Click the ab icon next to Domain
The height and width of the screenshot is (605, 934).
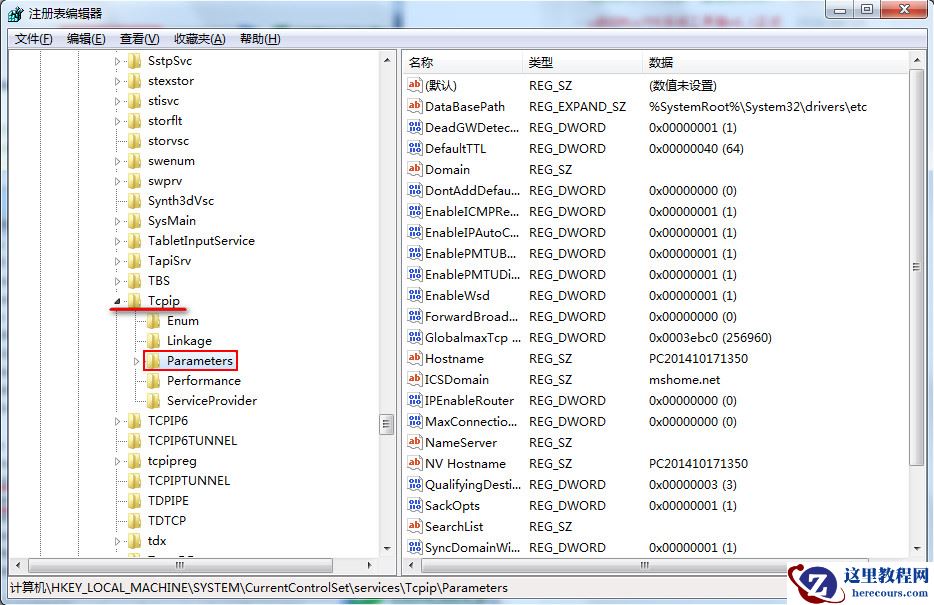(415, 169)
